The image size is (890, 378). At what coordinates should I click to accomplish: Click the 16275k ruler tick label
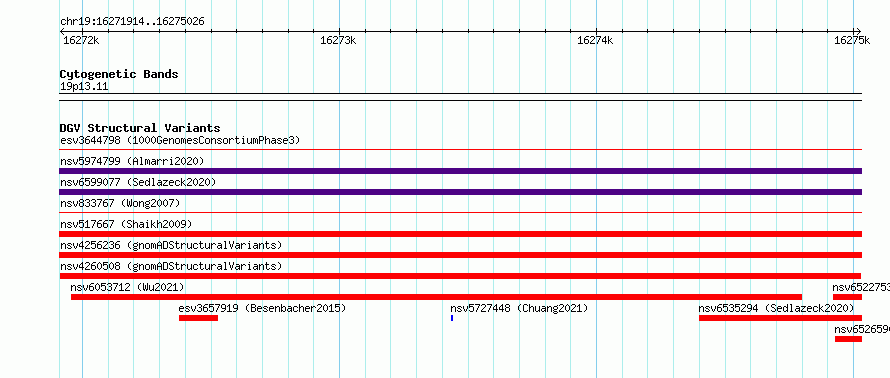click(x=852, y=40)
